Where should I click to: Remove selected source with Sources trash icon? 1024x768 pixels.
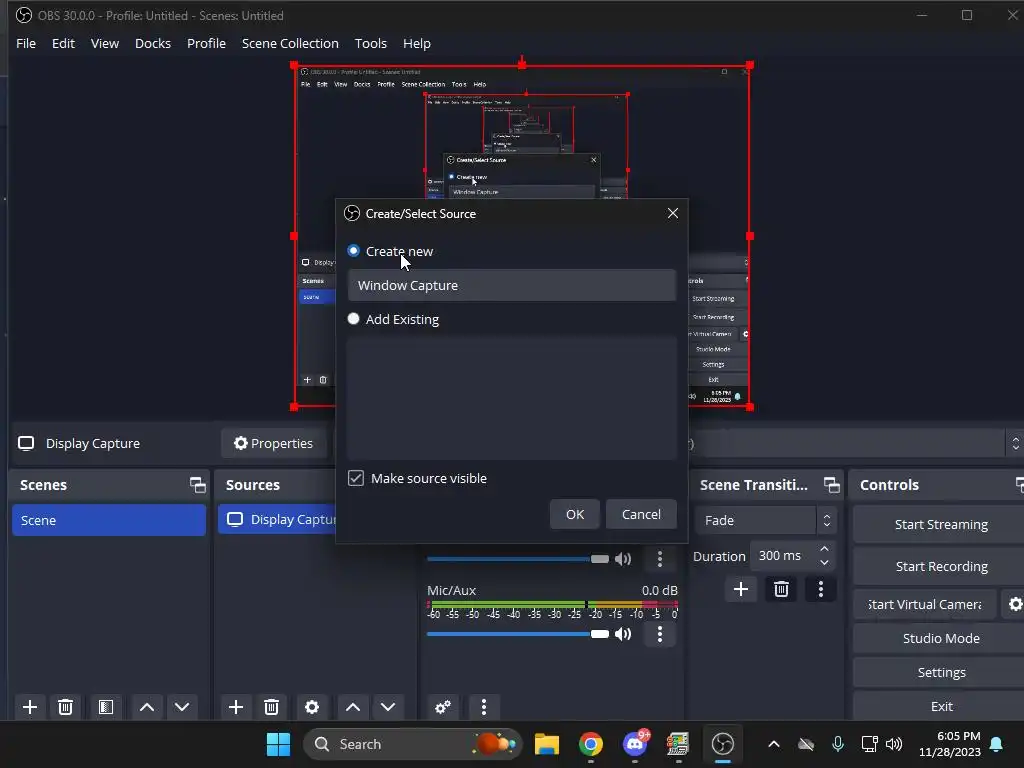272,707
